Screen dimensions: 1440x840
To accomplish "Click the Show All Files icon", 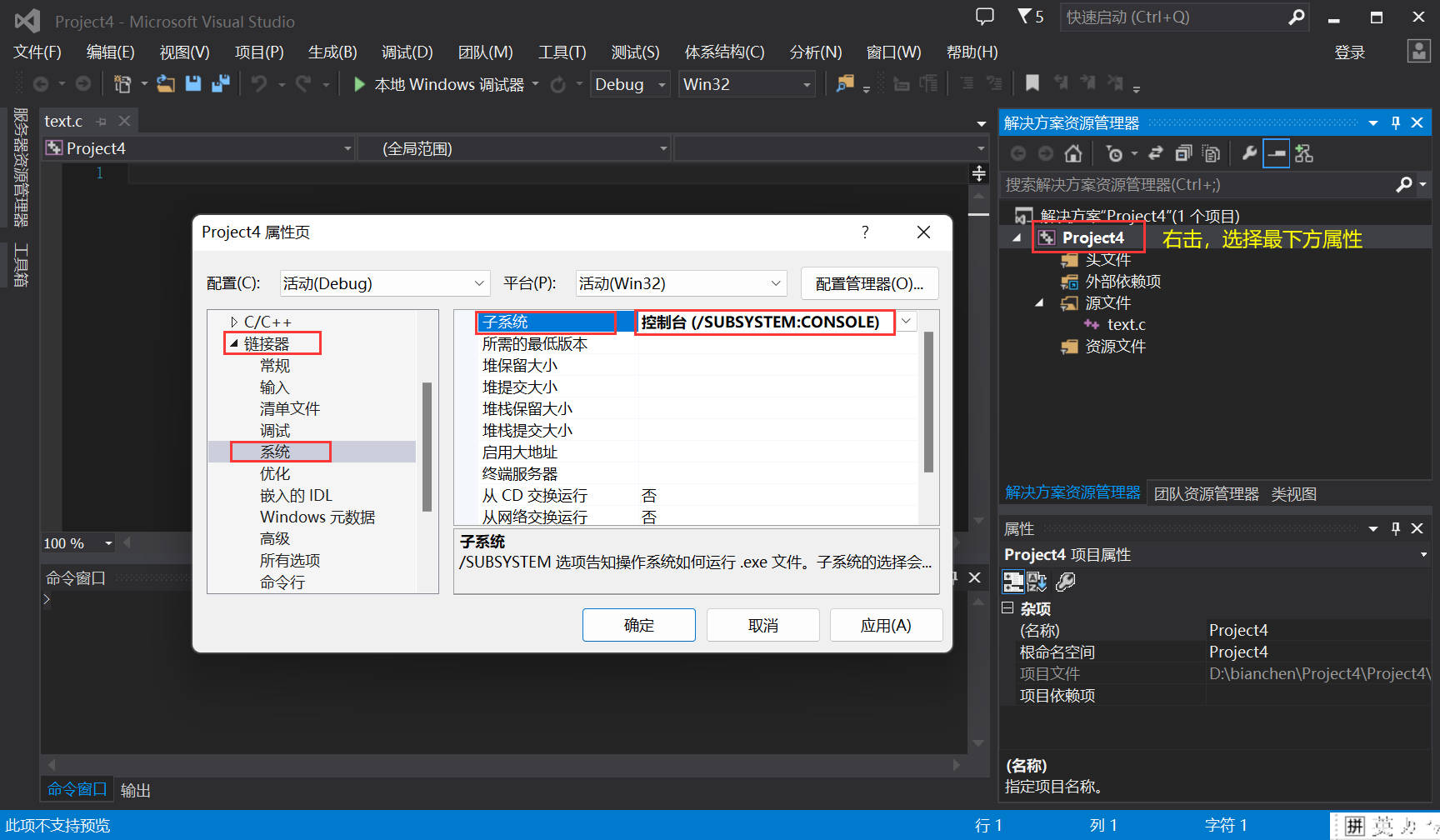I will point(1212,153).
